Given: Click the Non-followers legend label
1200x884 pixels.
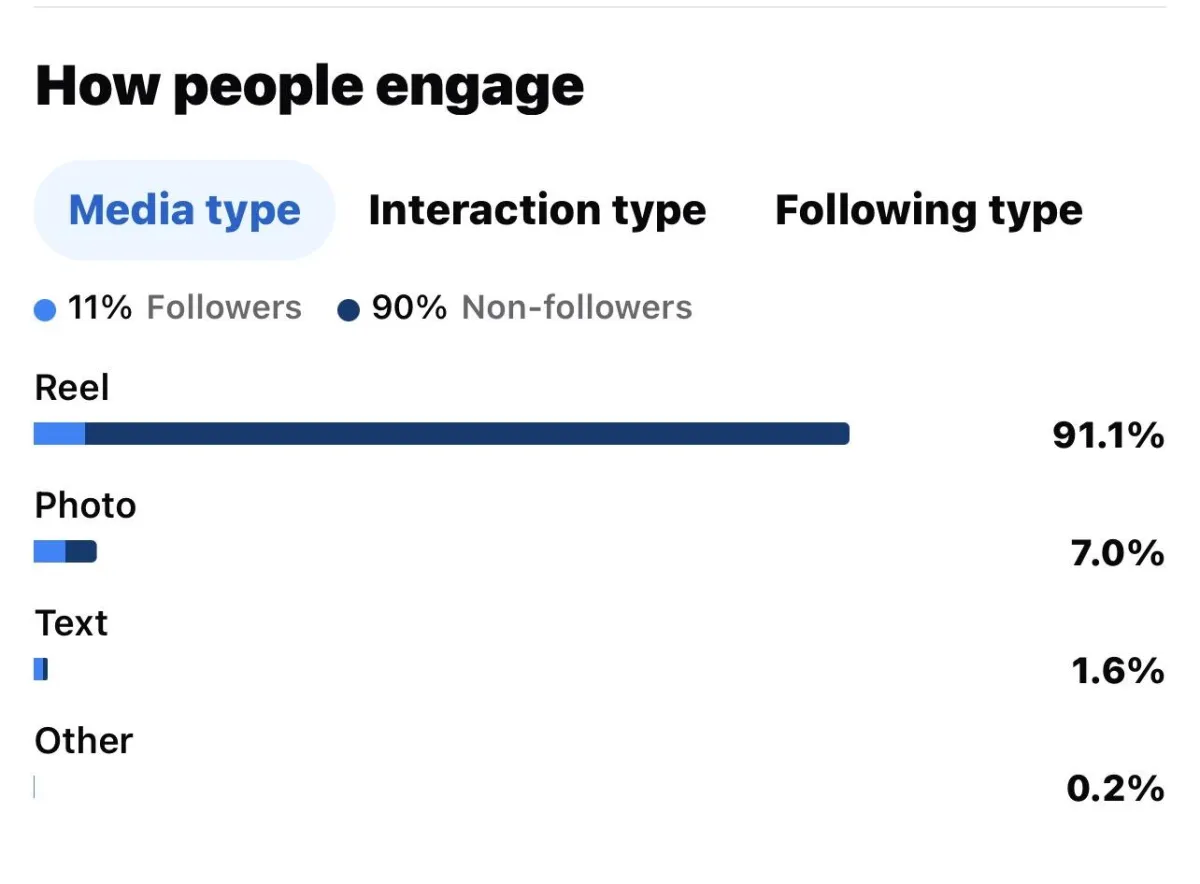Looking at the screenshot, I should click(x=577, y=308).
